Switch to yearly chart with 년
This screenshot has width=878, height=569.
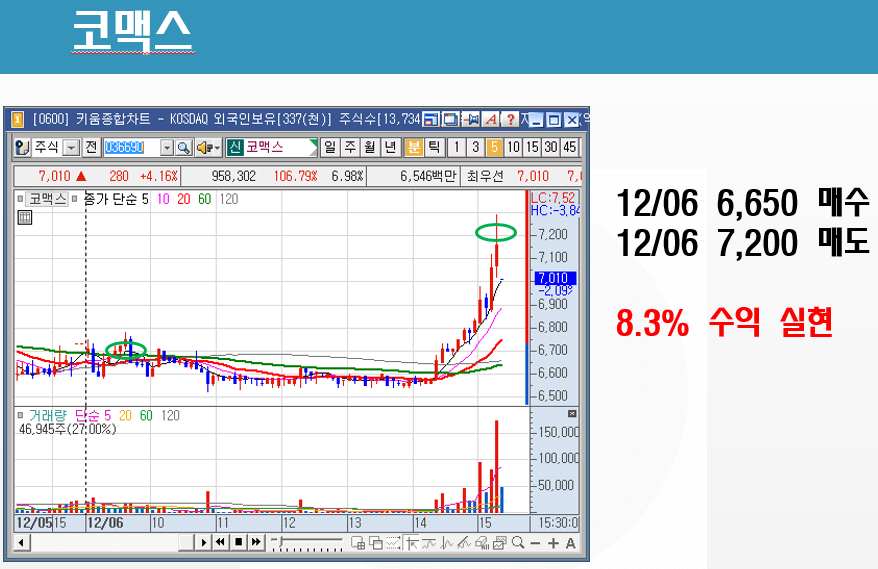pos(390,148)
